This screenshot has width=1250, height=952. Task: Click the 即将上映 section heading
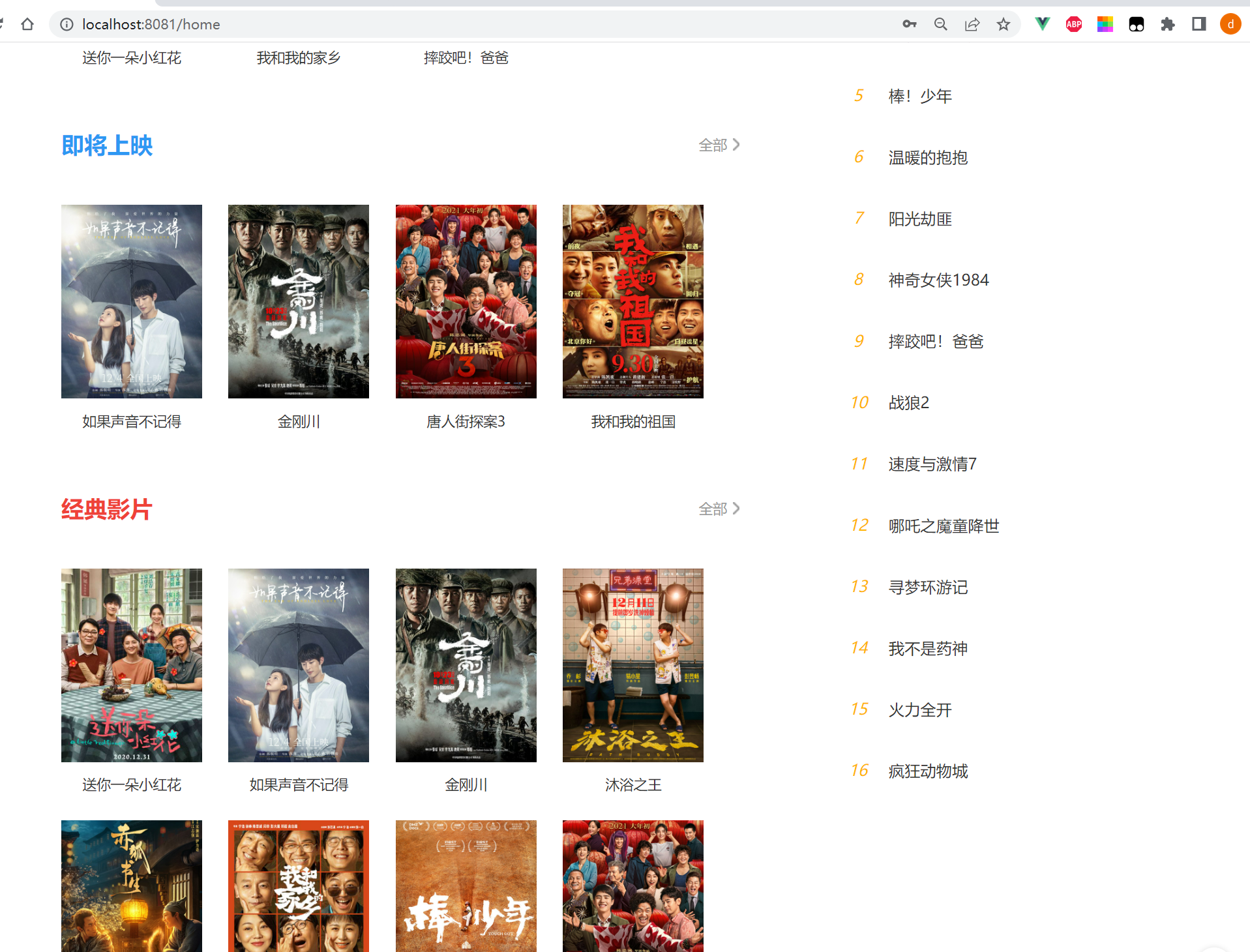pos(107,145)
